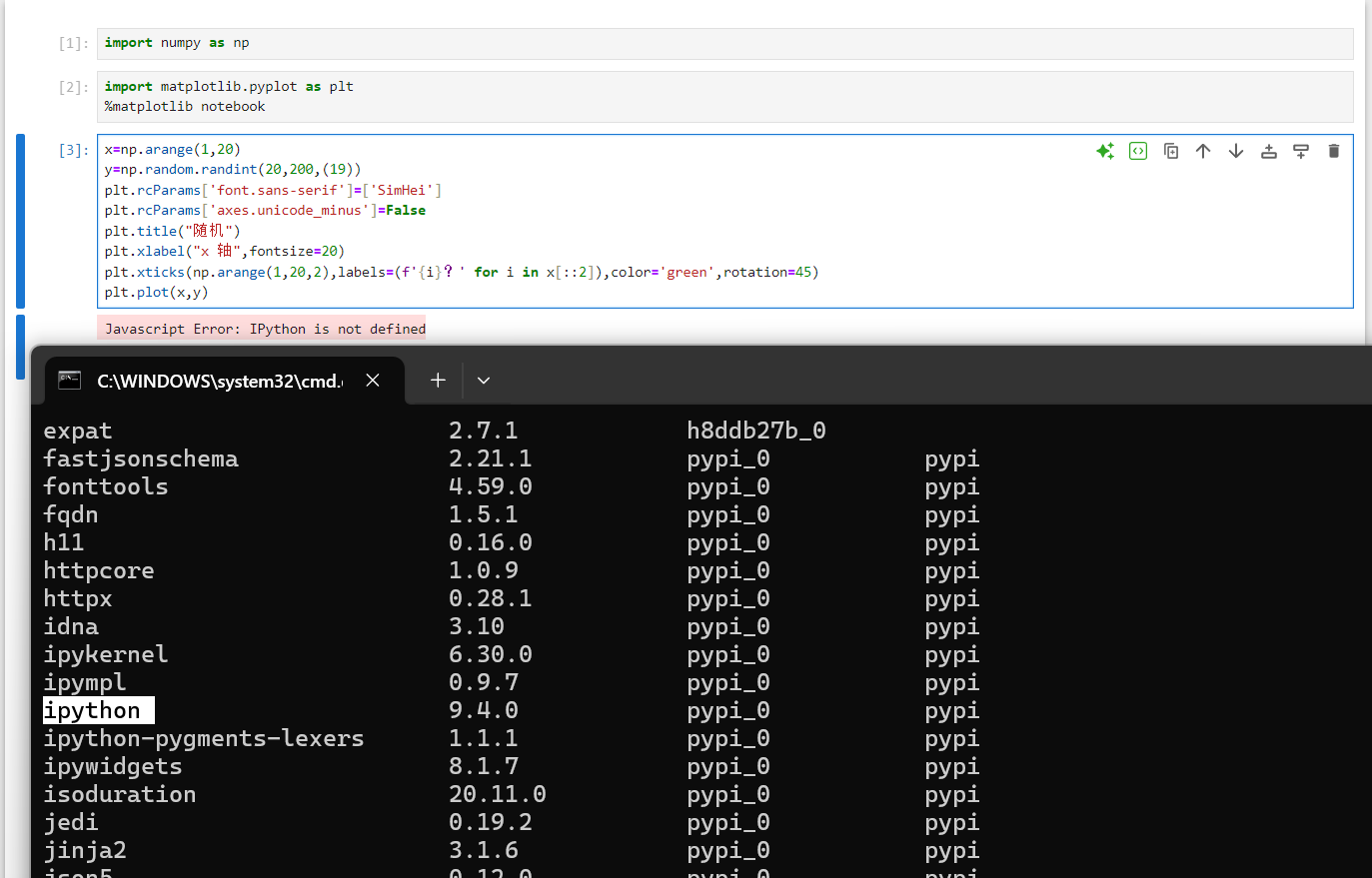Click jedi package name in terminal
This screenshot has width=1372, height=878.
coord(71,822)
